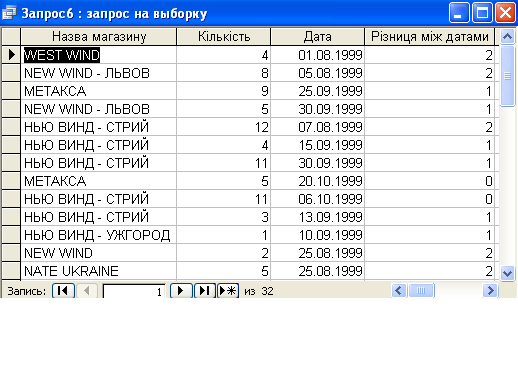Click NEW WIND - ЛЬВОВ cell dated 30.09.1999
Image resolution: width=518 pixels, height=384 pixels.
(99, 109)
